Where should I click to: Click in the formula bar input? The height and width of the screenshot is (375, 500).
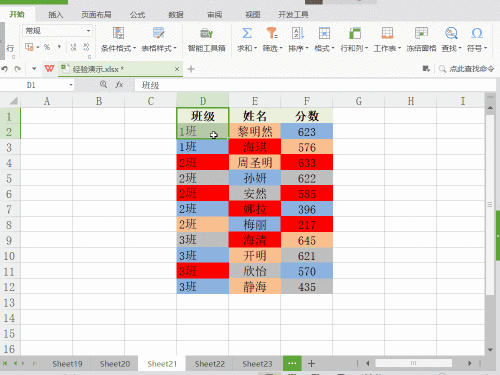coord(315,85)
